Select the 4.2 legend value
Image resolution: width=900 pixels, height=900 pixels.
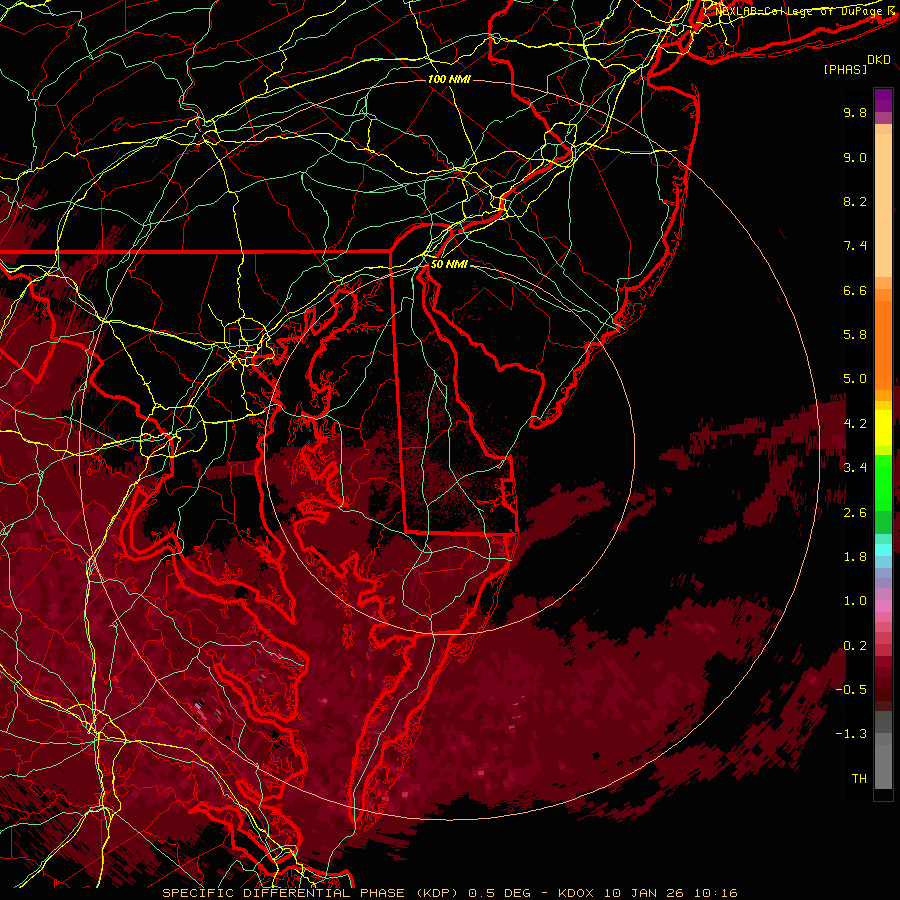pyautogui.click(x=855, y=424)
